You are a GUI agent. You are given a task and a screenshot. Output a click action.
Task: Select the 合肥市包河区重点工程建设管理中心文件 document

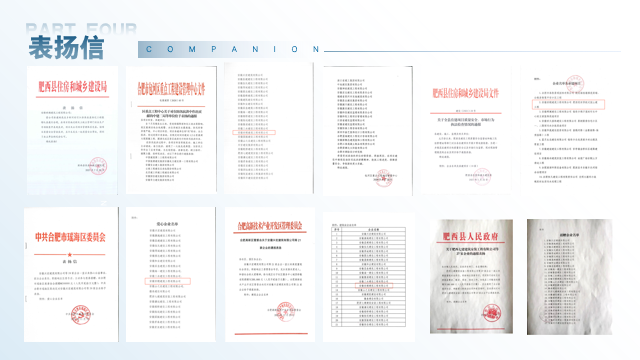[x=171, y=130]
